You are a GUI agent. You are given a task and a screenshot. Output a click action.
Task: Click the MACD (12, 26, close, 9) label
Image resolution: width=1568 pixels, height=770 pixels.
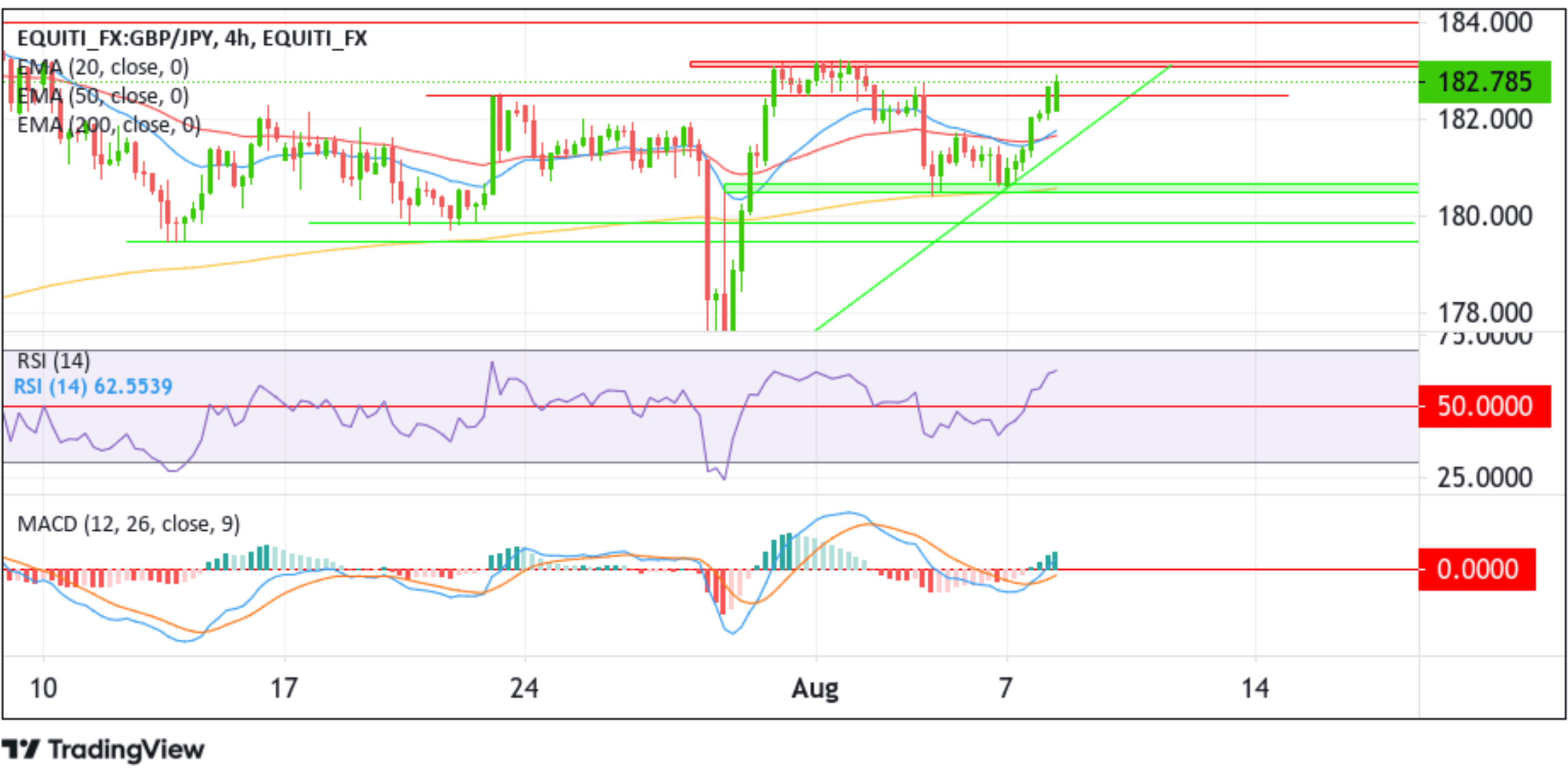[x=129, y=524]
